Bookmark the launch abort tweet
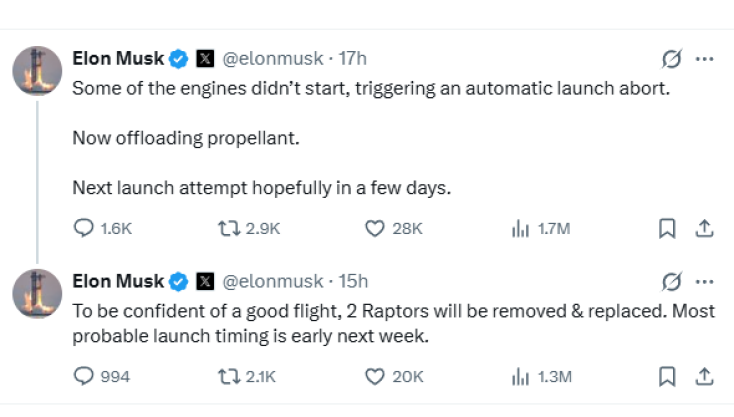Screen dimensions: 734x417 [x=667, y=228]
